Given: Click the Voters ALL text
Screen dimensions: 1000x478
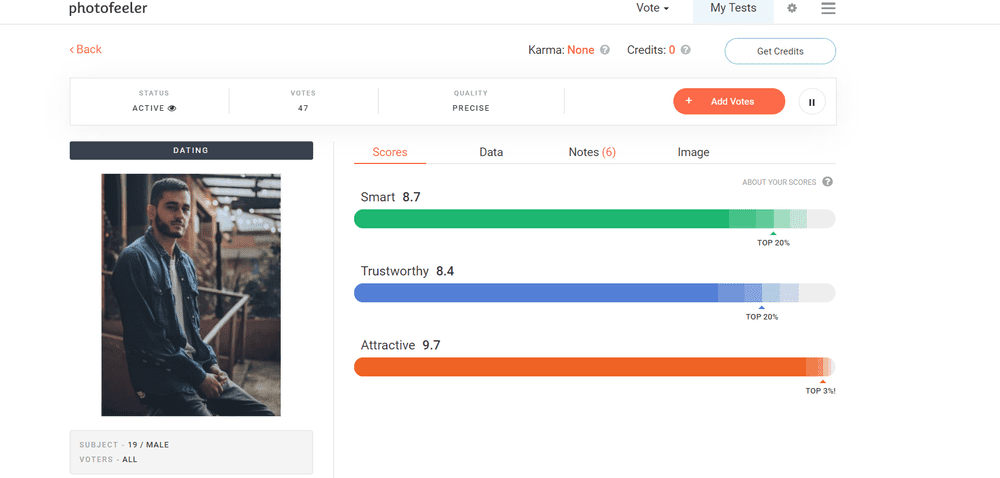Looking at the screenshot, I should click(108, 460).
